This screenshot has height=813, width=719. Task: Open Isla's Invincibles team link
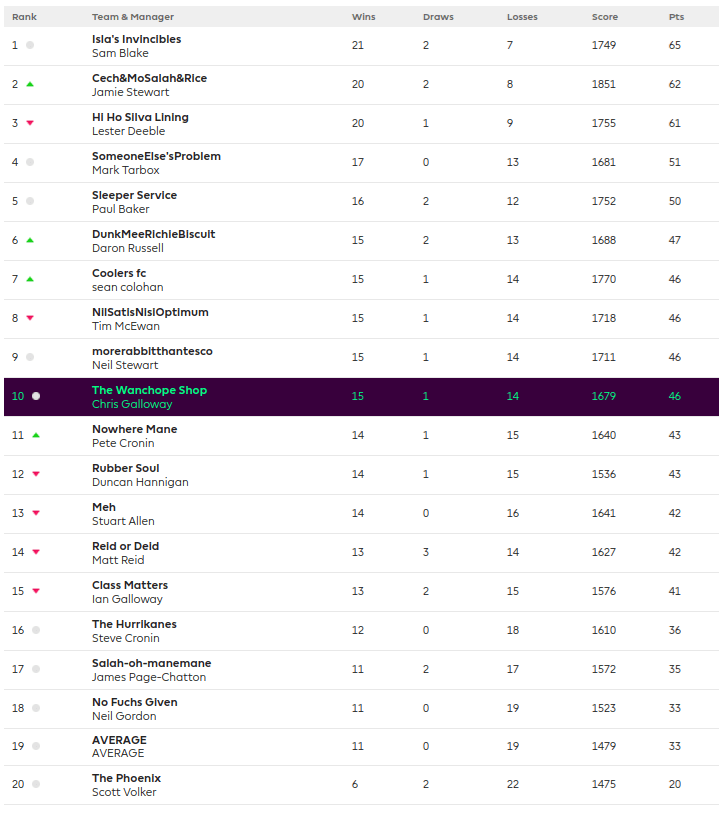pos(136,39)
